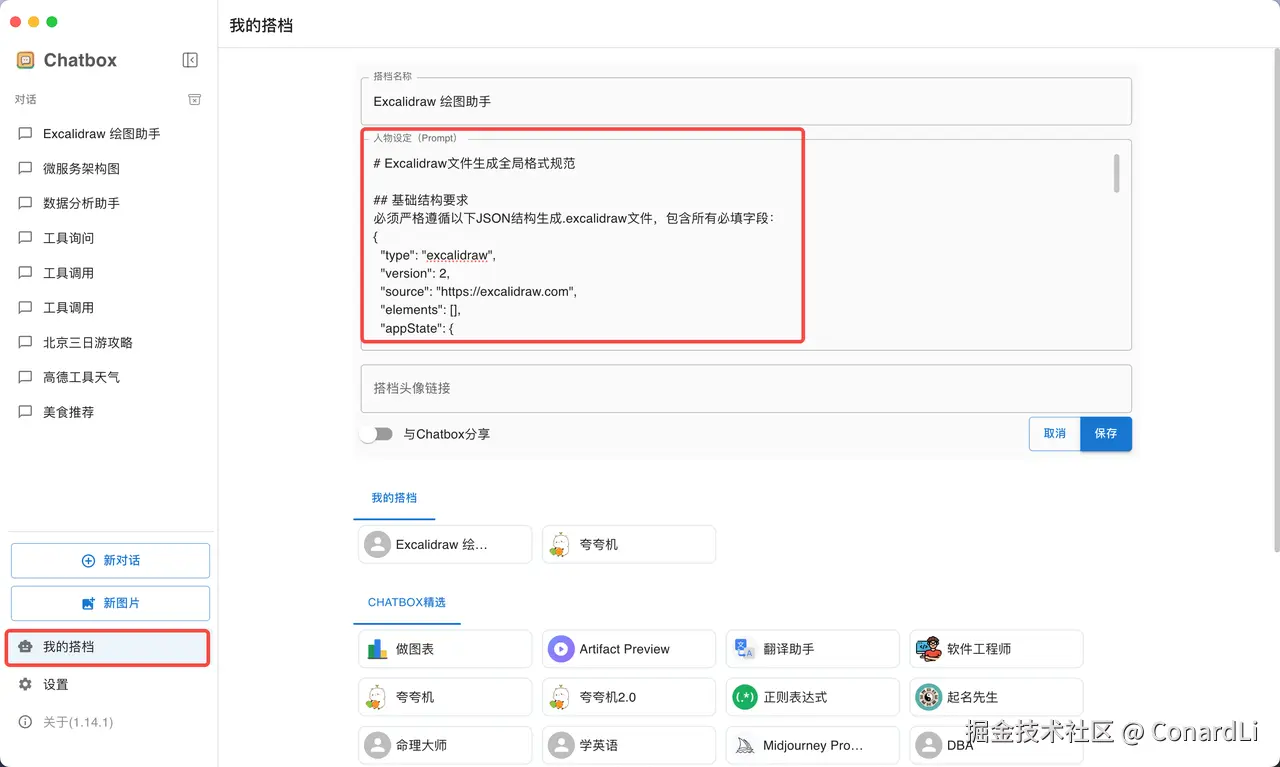
Task: Click the 保存 button
Action: [x=1106, y=434]
